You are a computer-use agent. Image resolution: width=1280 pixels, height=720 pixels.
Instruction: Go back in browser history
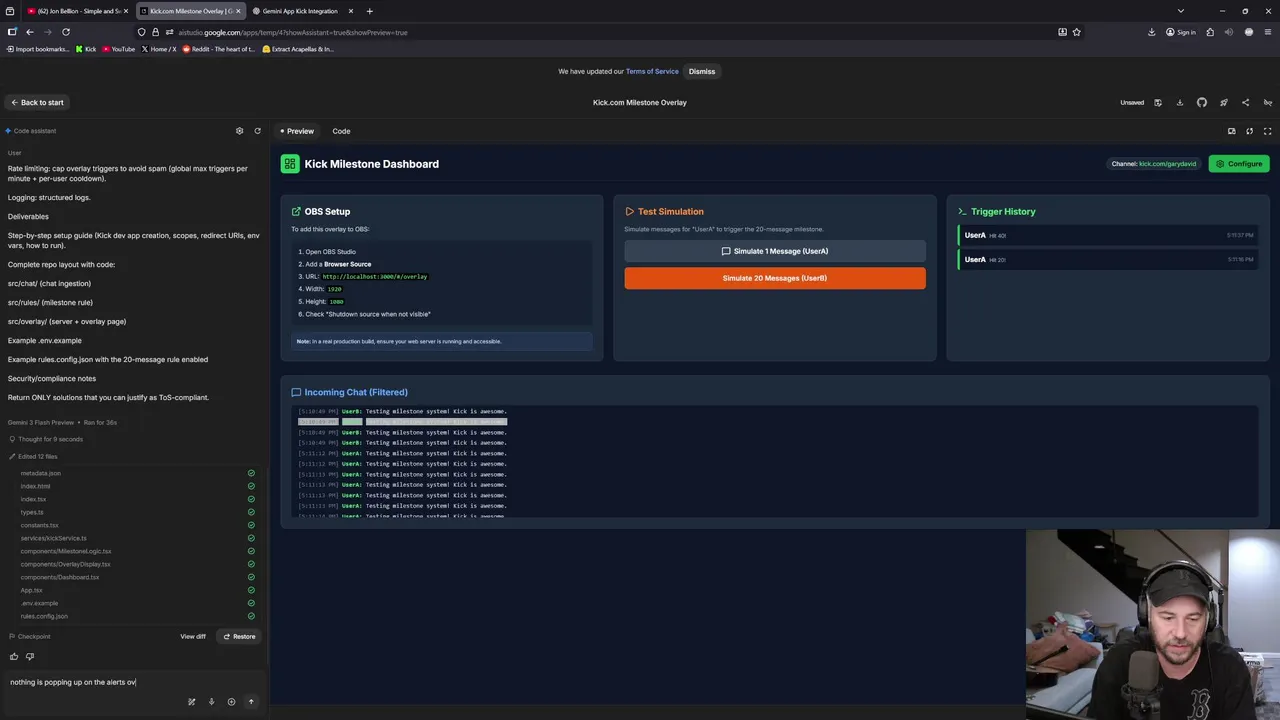coord(30,32)
